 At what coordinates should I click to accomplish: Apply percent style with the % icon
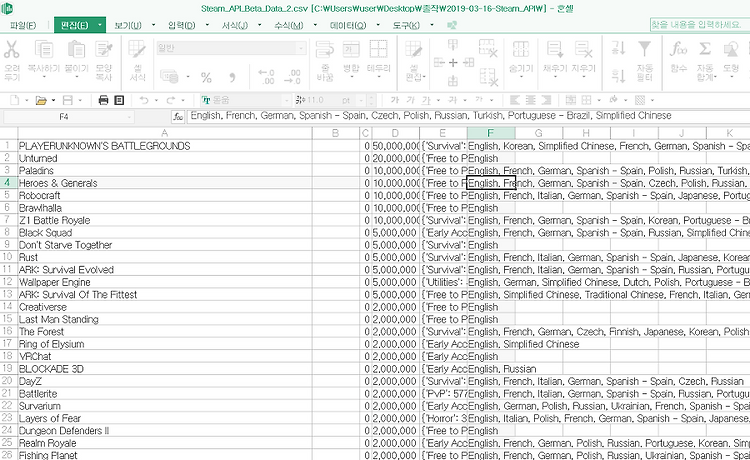tap(206, 77)
